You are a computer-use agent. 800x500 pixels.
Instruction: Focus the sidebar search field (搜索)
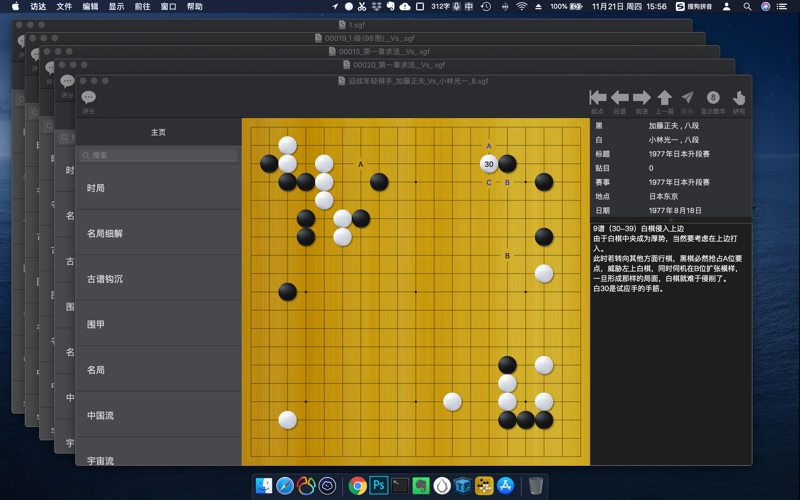158,155
